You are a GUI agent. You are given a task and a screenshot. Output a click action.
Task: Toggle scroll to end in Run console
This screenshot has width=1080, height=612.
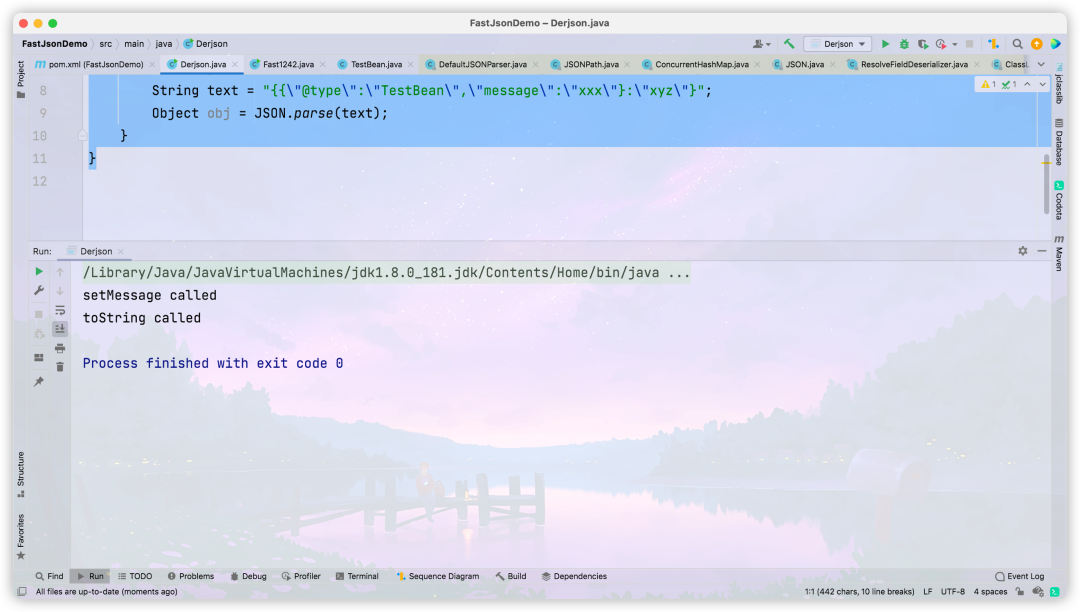pos(60,329)
